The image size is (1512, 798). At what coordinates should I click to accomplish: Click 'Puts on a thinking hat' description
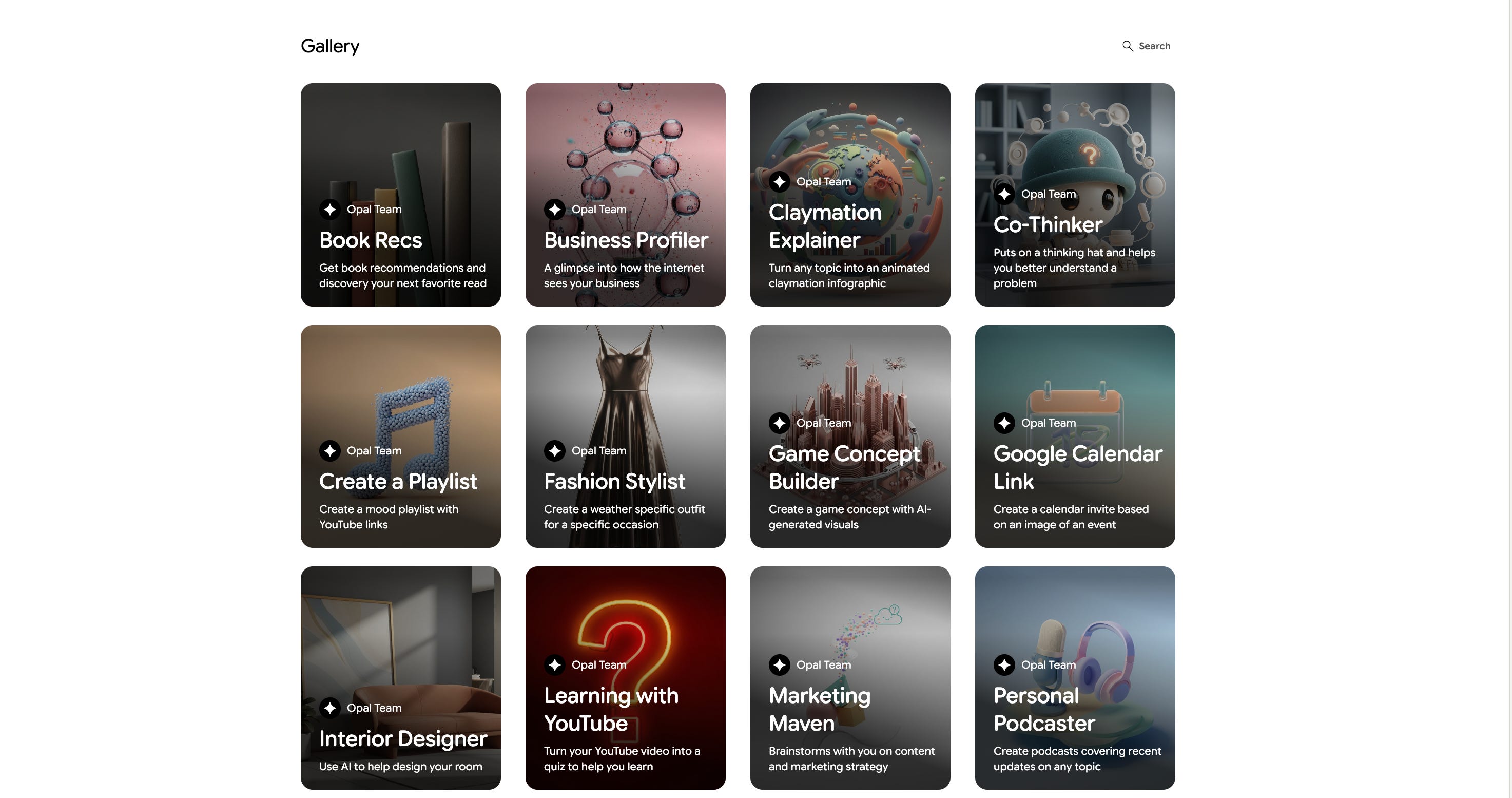(x=1074, y=268)
